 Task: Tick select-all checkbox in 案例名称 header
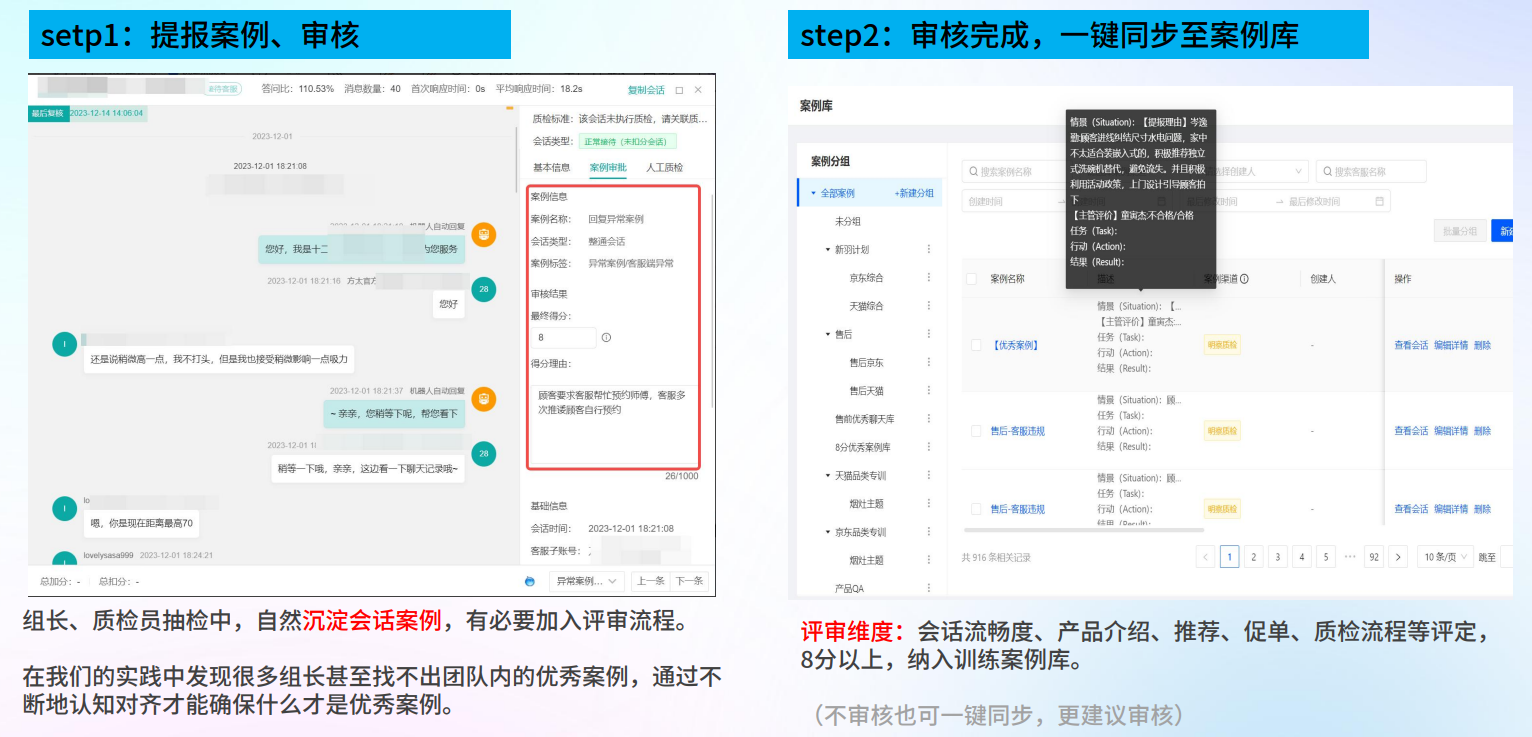pyautogui.click(x=972, y=279)
